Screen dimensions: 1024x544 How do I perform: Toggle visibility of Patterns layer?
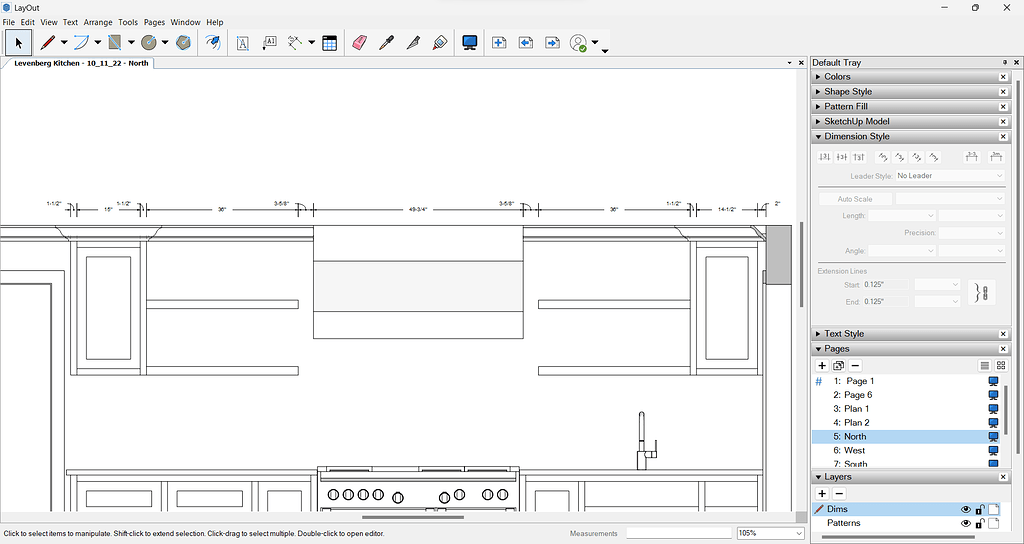click(966, 523)
